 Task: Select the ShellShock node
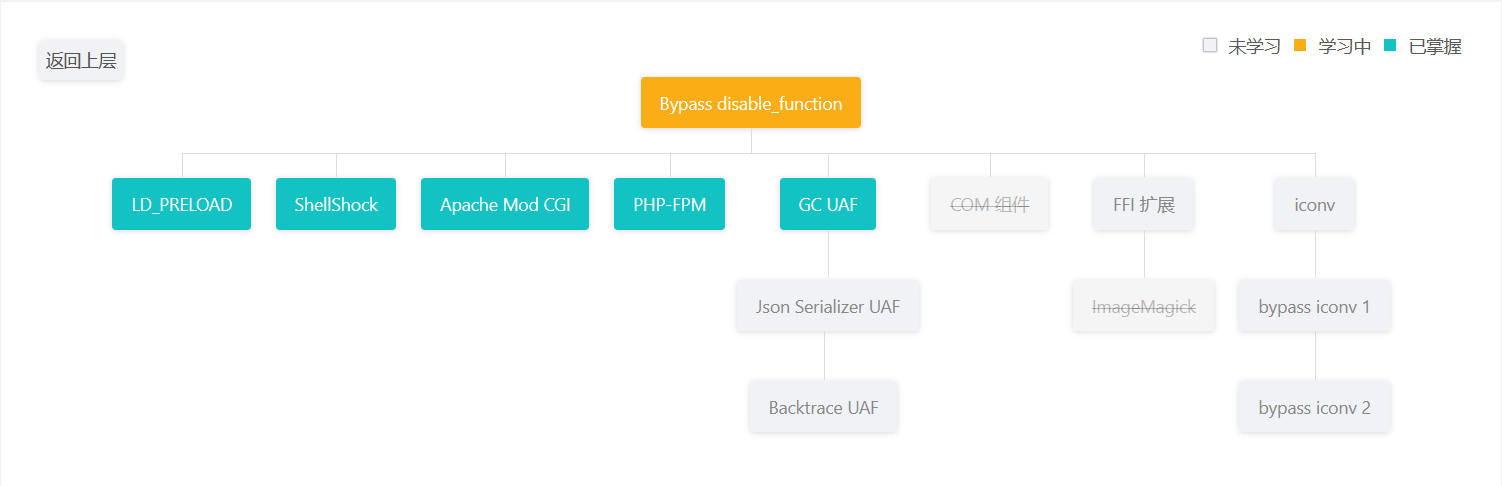click(x=336, y=205)
